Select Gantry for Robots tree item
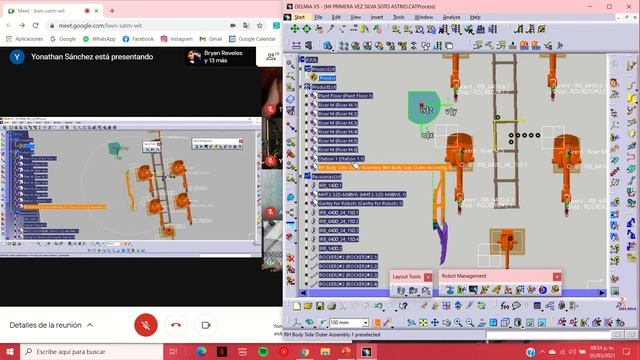 tap(360, 203)
